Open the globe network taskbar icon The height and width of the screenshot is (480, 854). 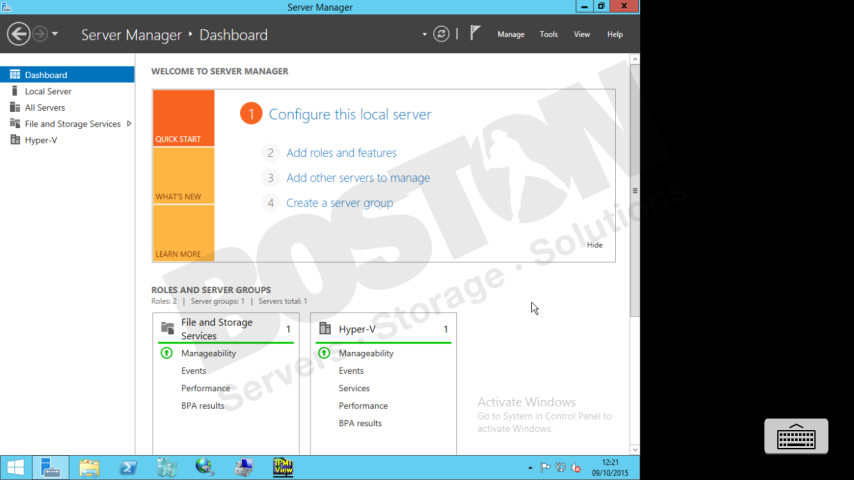[x=204, y=467]
